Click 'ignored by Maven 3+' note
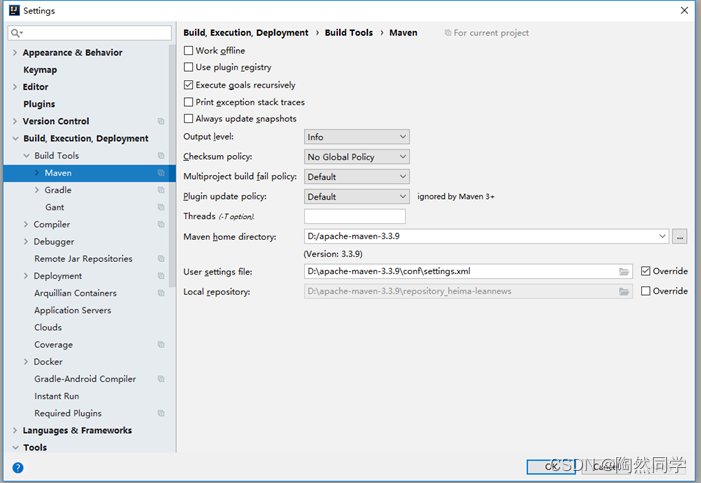The height and width of the screenshot is (483, 702). coord(456,197)
